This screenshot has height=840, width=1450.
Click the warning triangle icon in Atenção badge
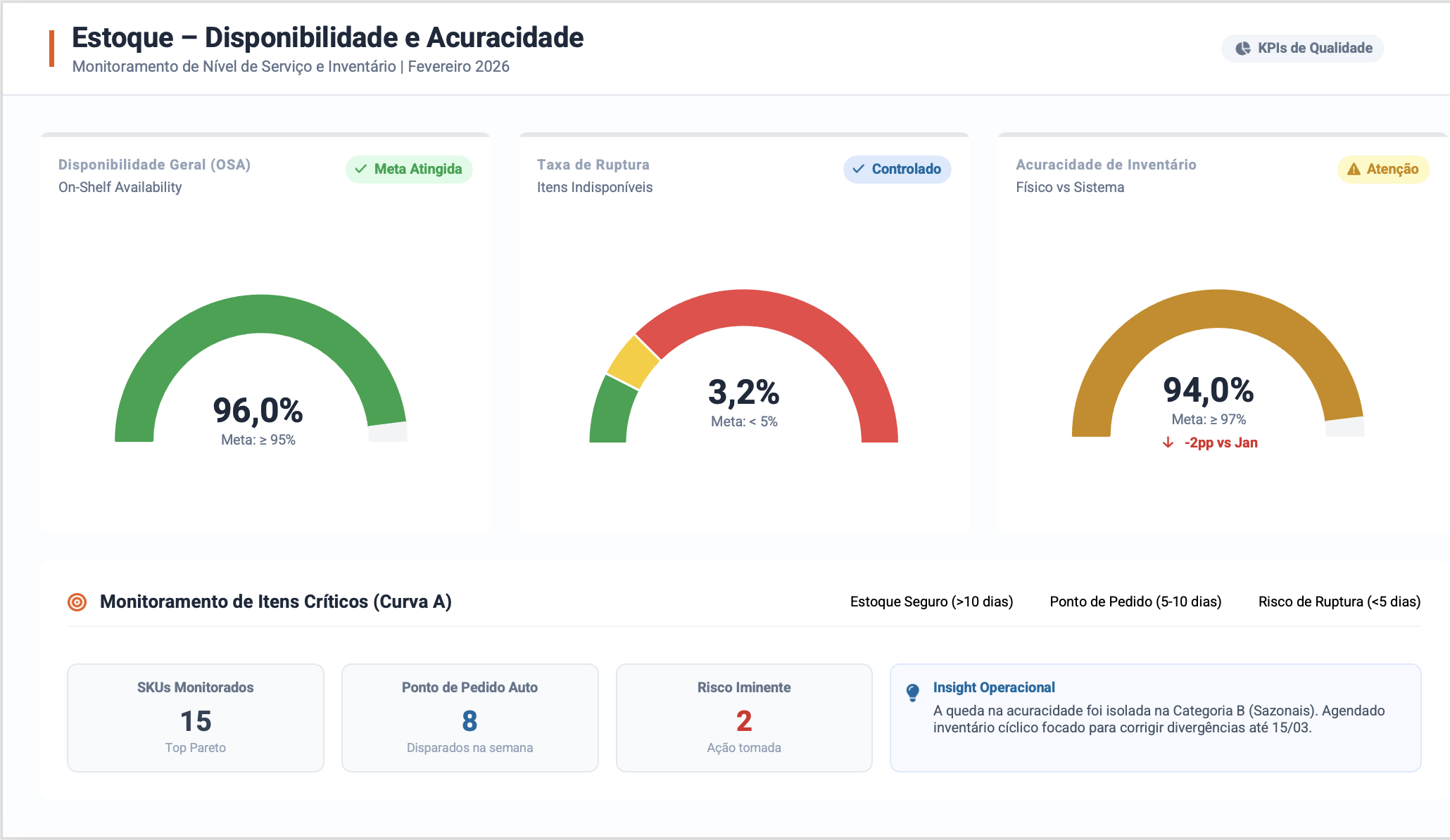pos(1354,169)
